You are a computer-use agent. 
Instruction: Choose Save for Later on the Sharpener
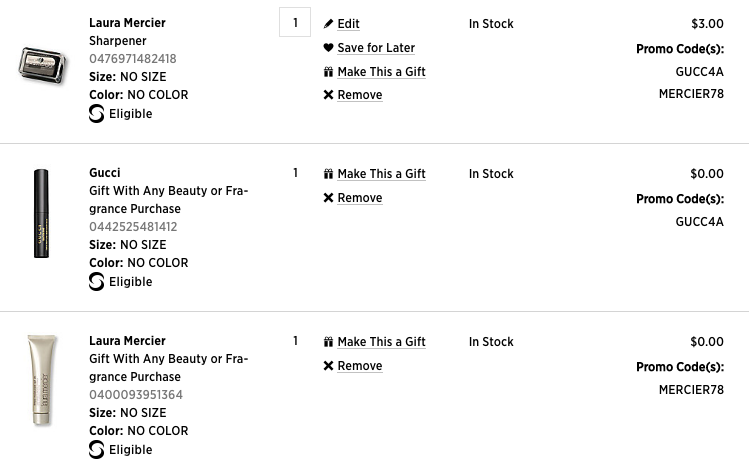[376, 48]
